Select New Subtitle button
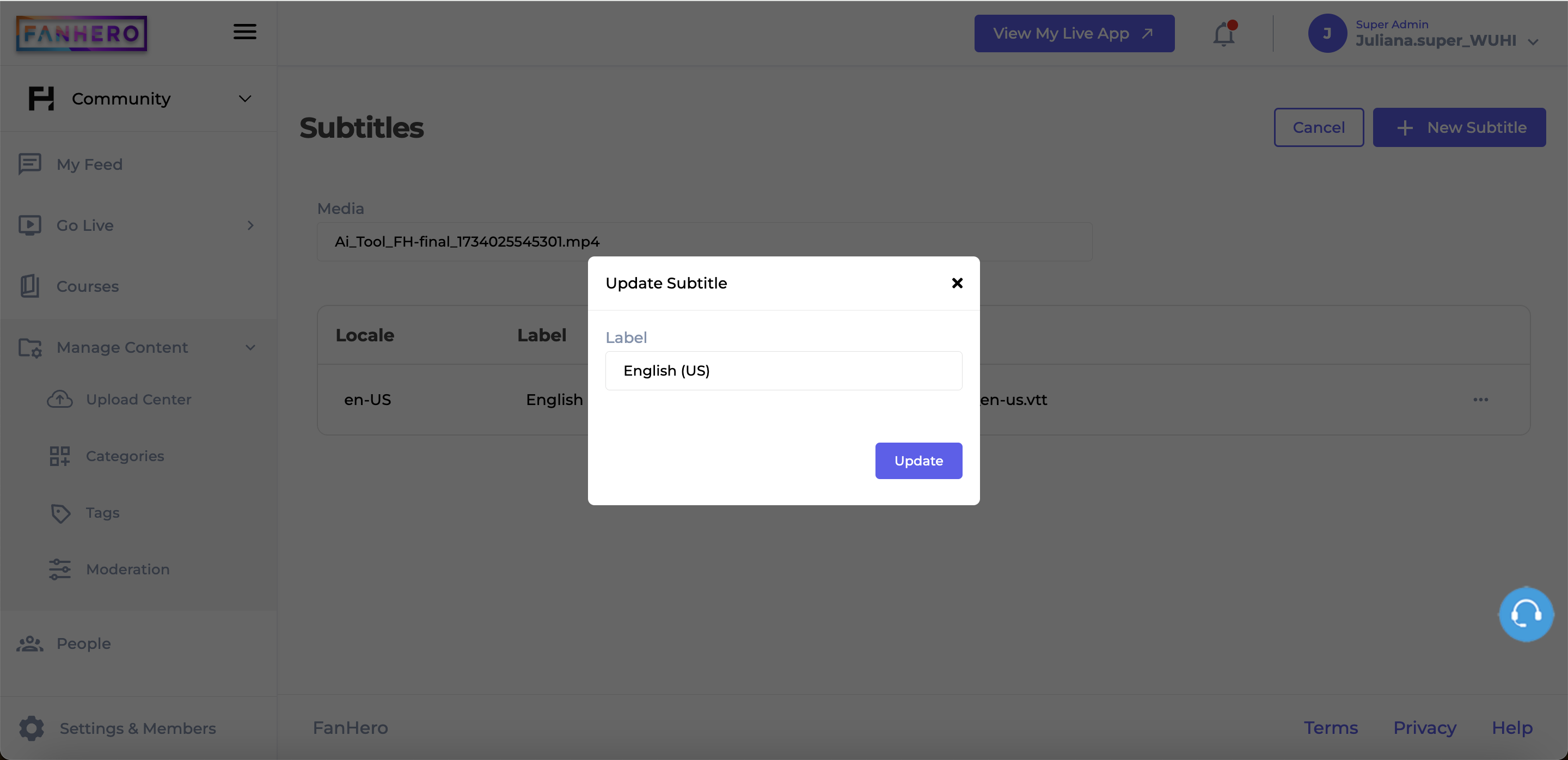Viewport: 1568px width, 760px height. click(x=1462, y=127)
